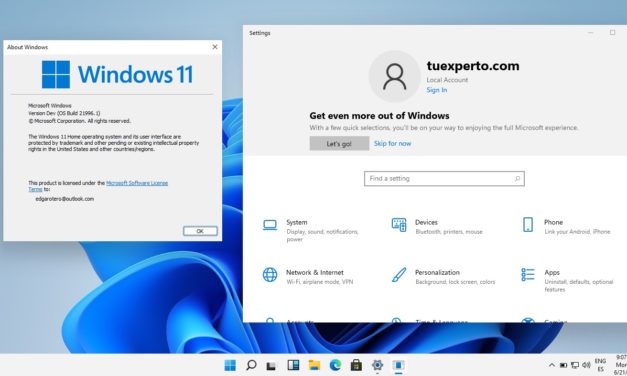Click OK in the About Windows dialog
The image size is (627, 376).
click(200, 231)
